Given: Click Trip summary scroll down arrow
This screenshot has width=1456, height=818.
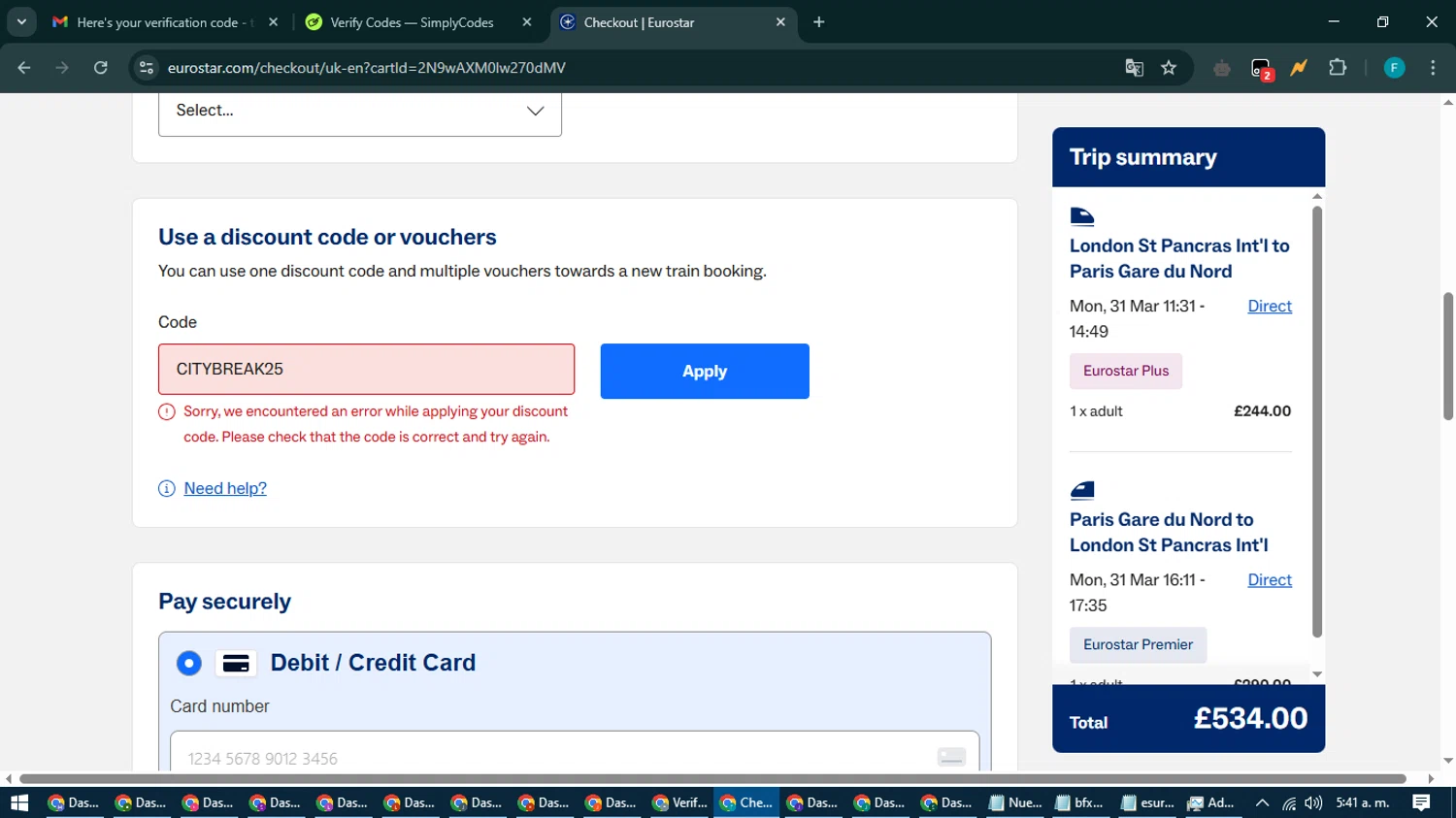Looking at the screenshot, I should (x=1317, y=674).
